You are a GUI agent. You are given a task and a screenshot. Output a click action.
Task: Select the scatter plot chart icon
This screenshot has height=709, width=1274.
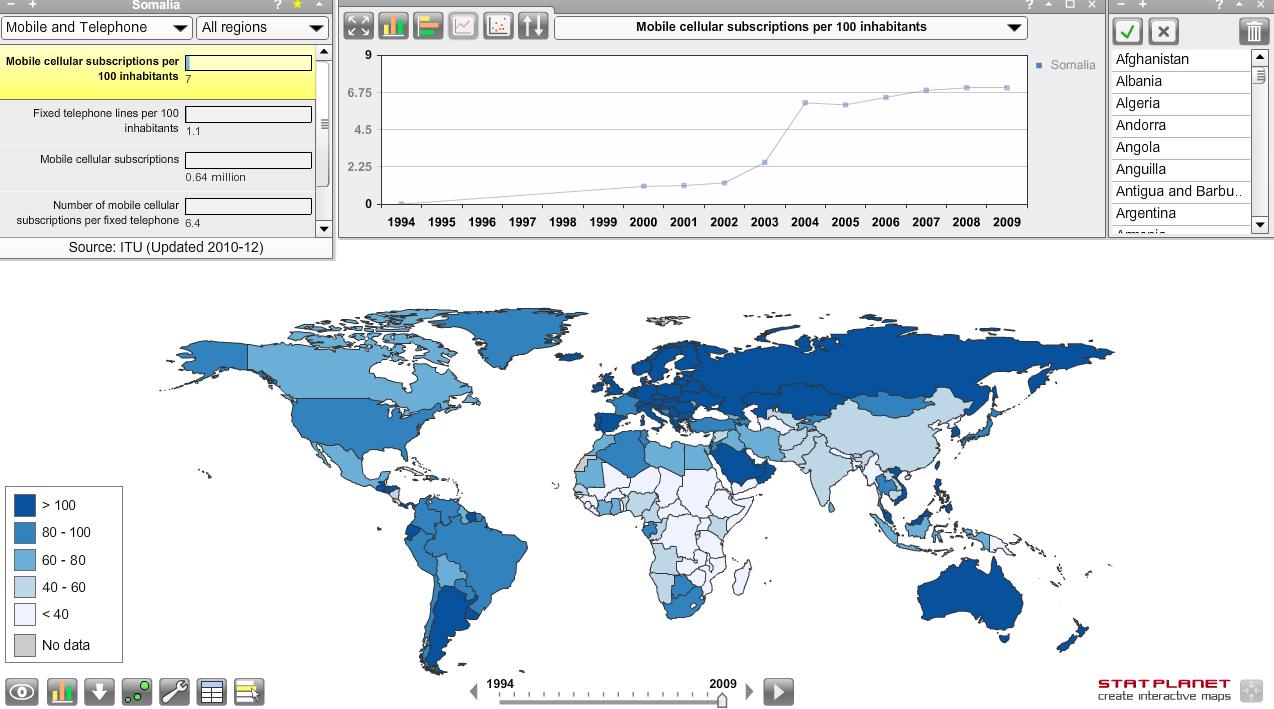[x=498, y=26]
